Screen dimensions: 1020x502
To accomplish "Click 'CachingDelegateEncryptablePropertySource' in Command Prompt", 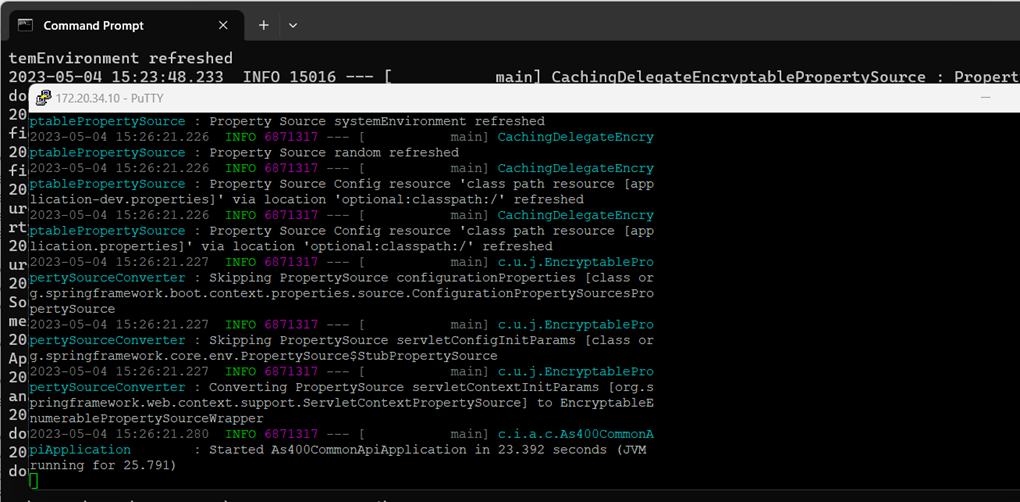I will tap(738, 77).
